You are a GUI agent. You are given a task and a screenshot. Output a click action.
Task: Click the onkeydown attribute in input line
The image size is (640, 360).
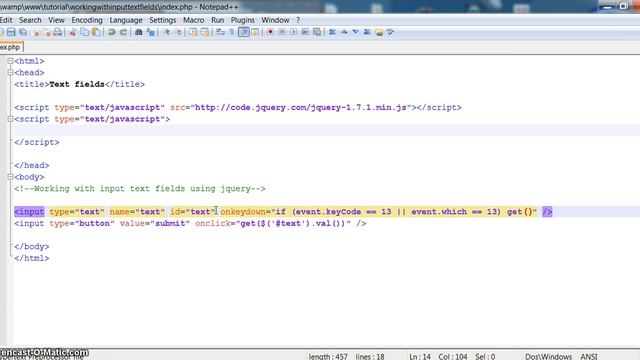(x=243, y=212)
